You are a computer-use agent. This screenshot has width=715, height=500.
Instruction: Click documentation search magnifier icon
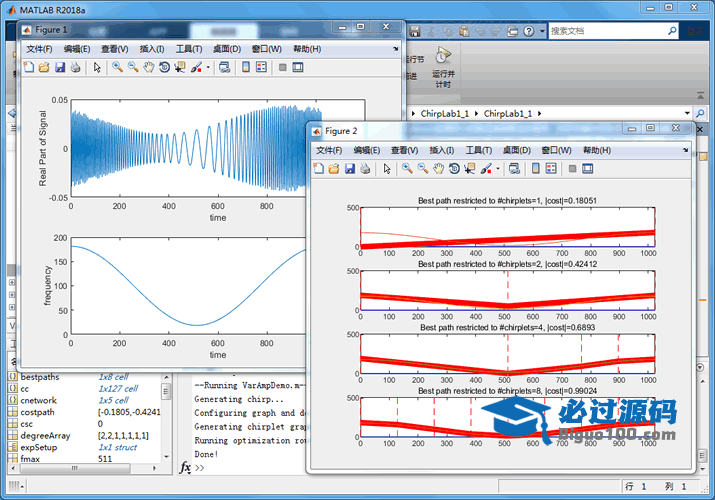(x=672, y=31)
